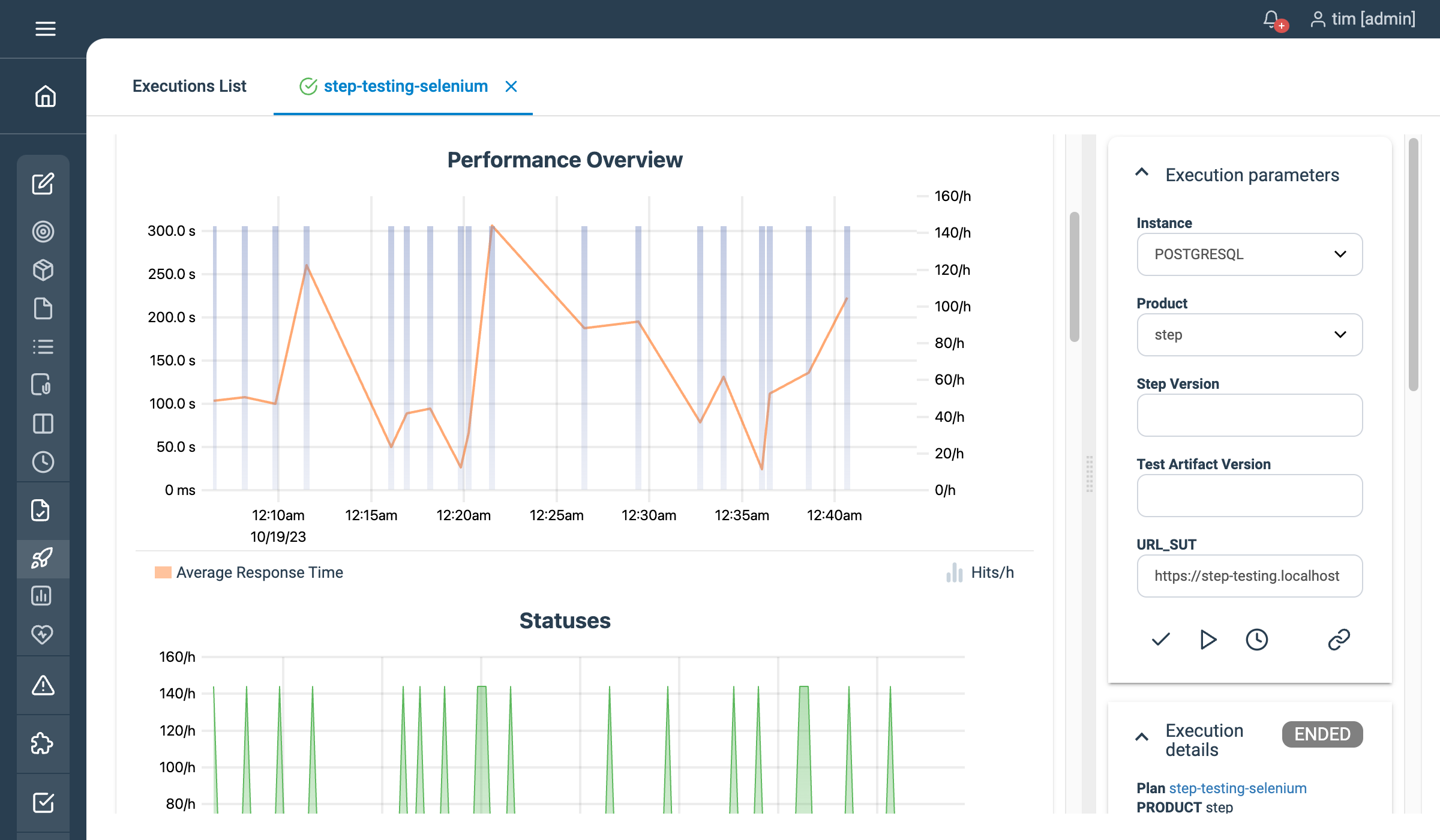Screen dimensions: 1440x840
Task: Click the play icon to rerun execution
Action: [x=1208, y=640]
